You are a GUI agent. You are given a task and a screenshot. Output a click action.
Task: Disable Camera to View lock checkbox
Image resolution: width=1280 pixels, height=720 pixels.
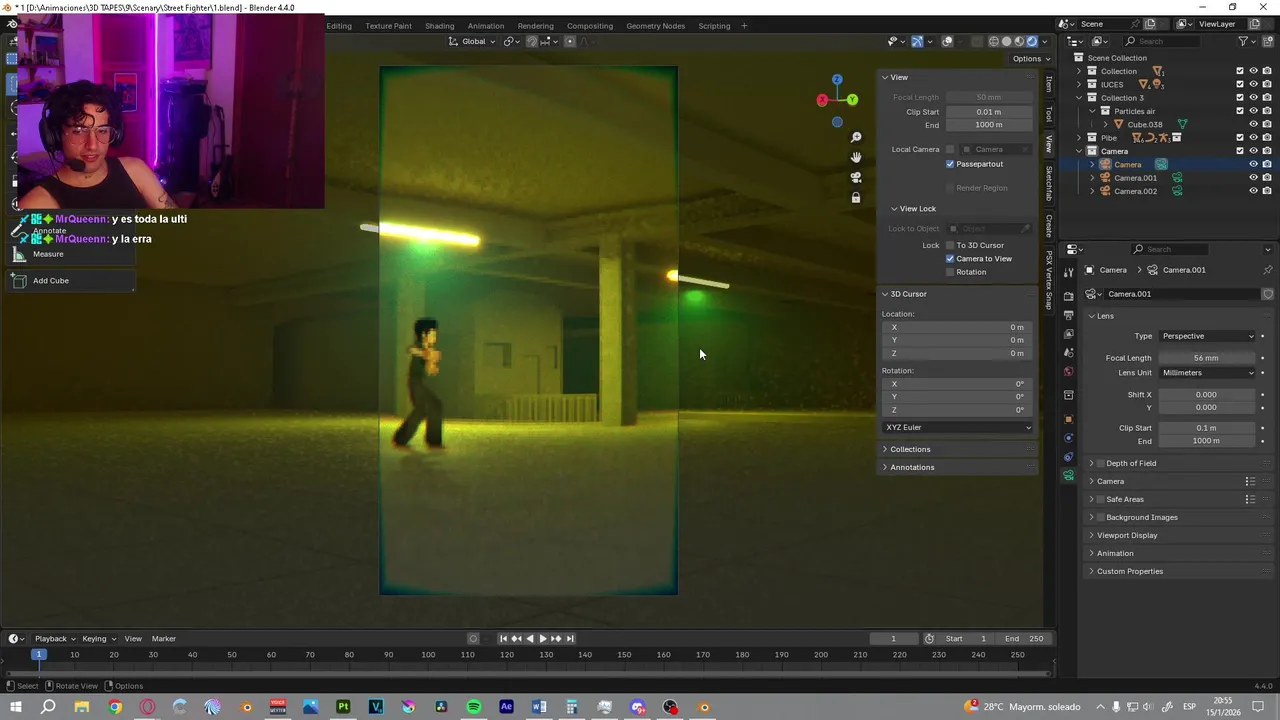pos(950,258)
